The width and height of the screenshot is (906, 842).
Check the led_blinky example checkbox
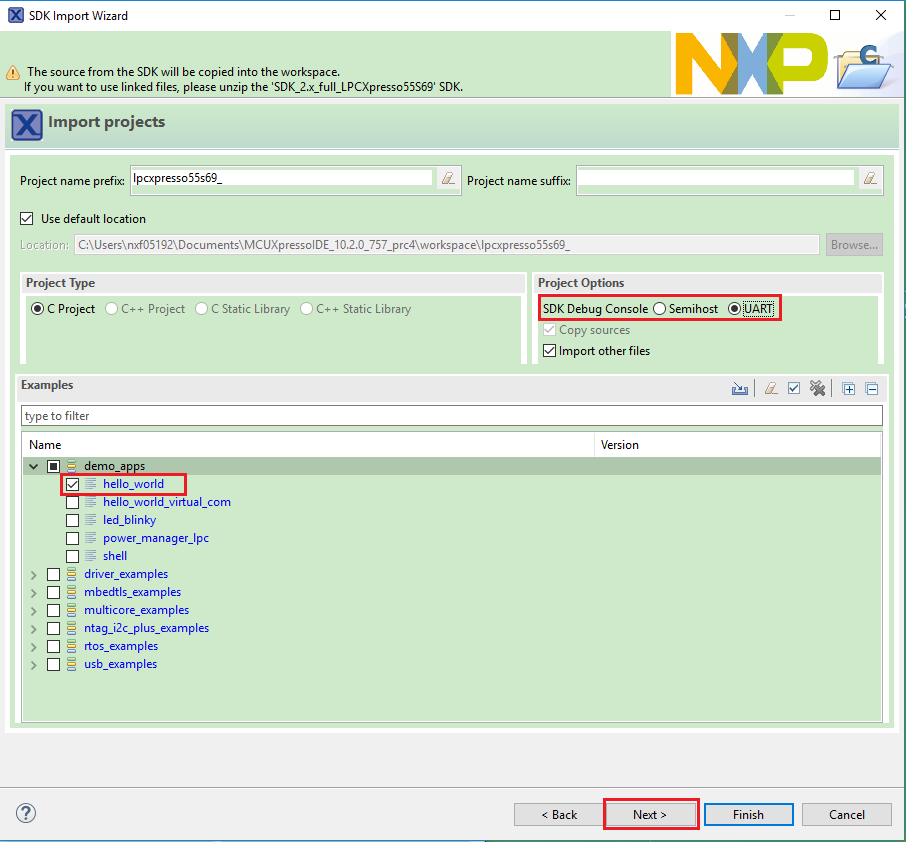[72, 520]
